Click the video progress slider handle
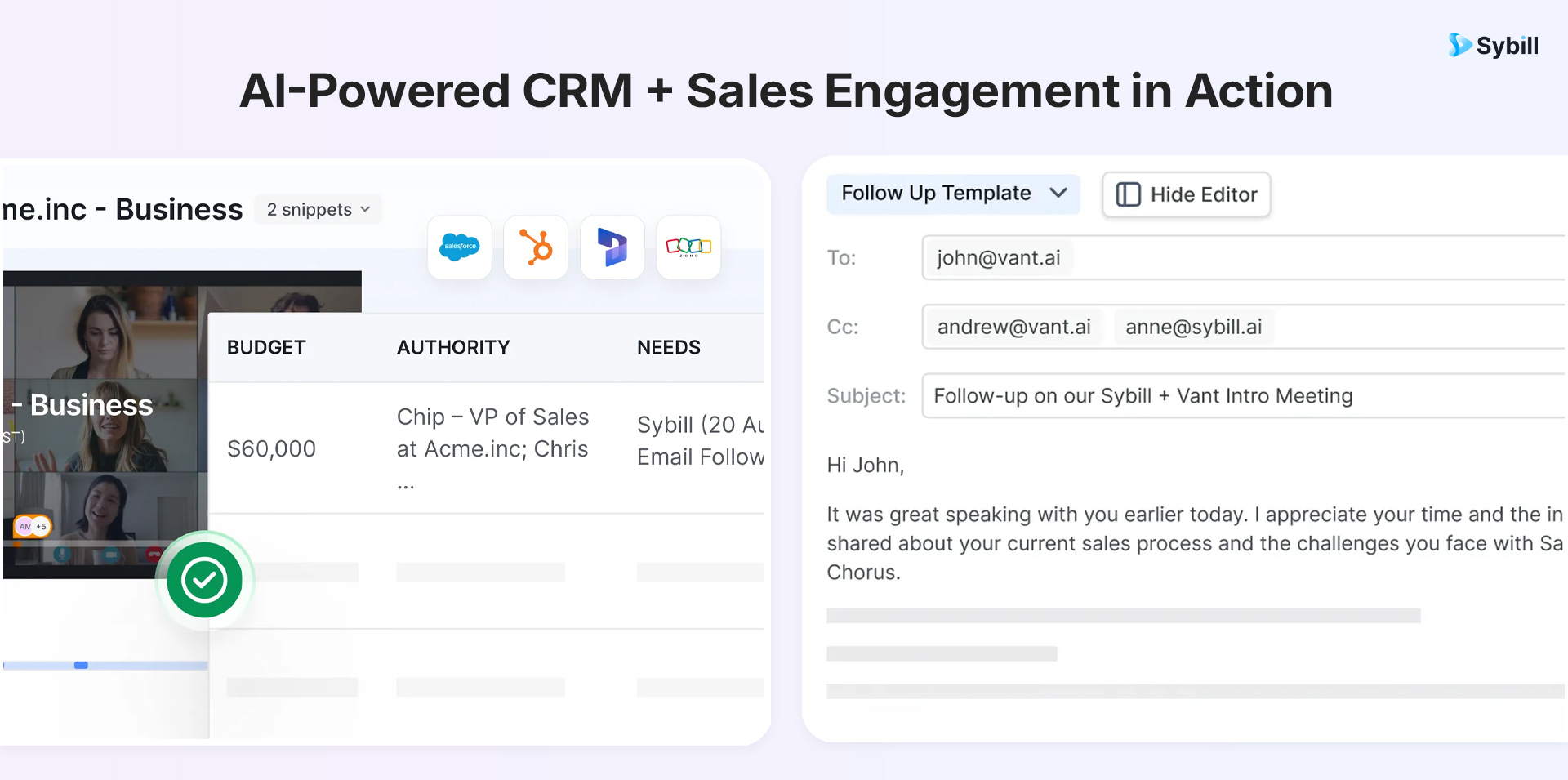 tap(81, 665)
